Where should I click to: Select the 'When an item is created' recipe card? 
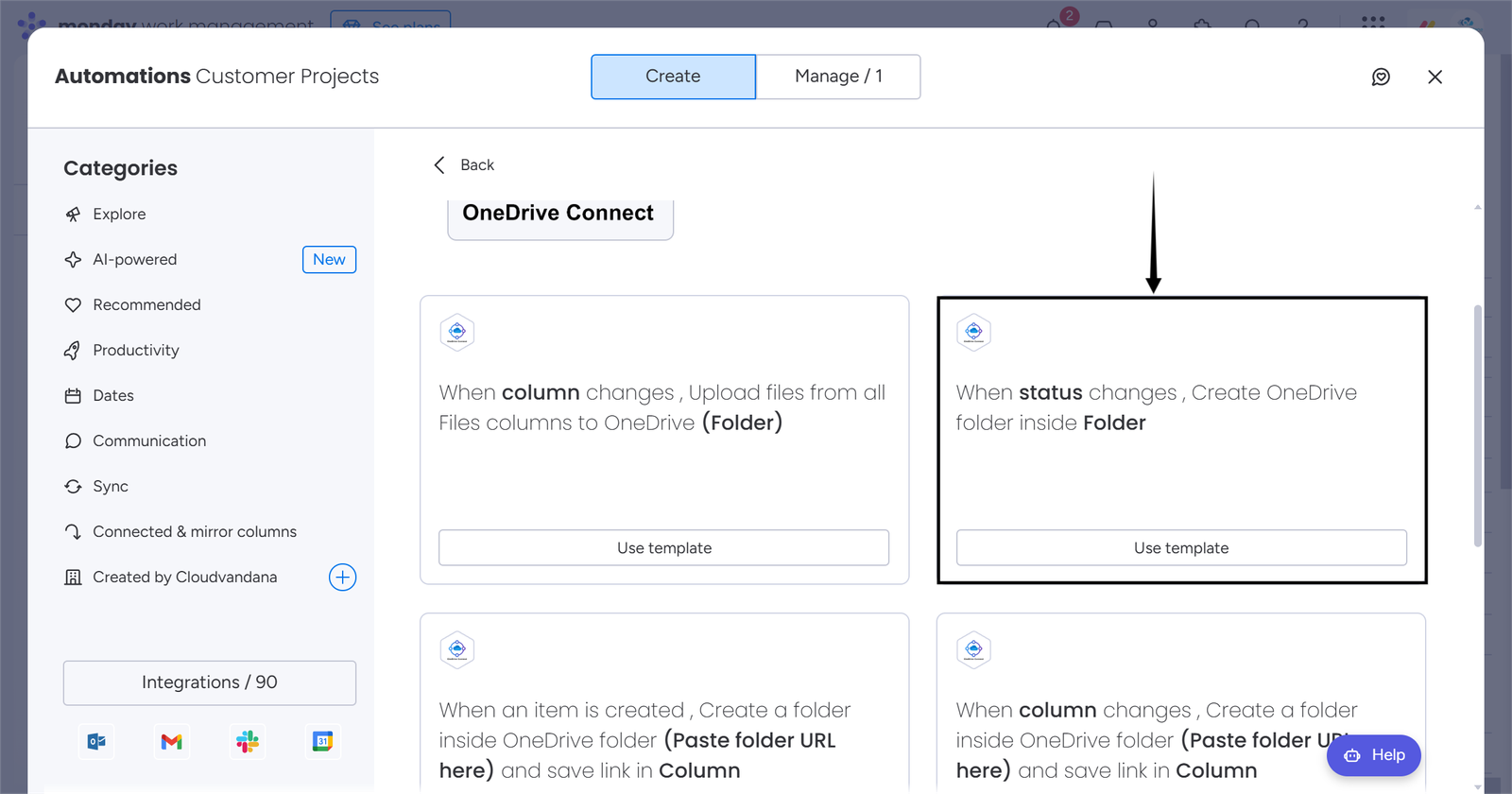(664, 703)
